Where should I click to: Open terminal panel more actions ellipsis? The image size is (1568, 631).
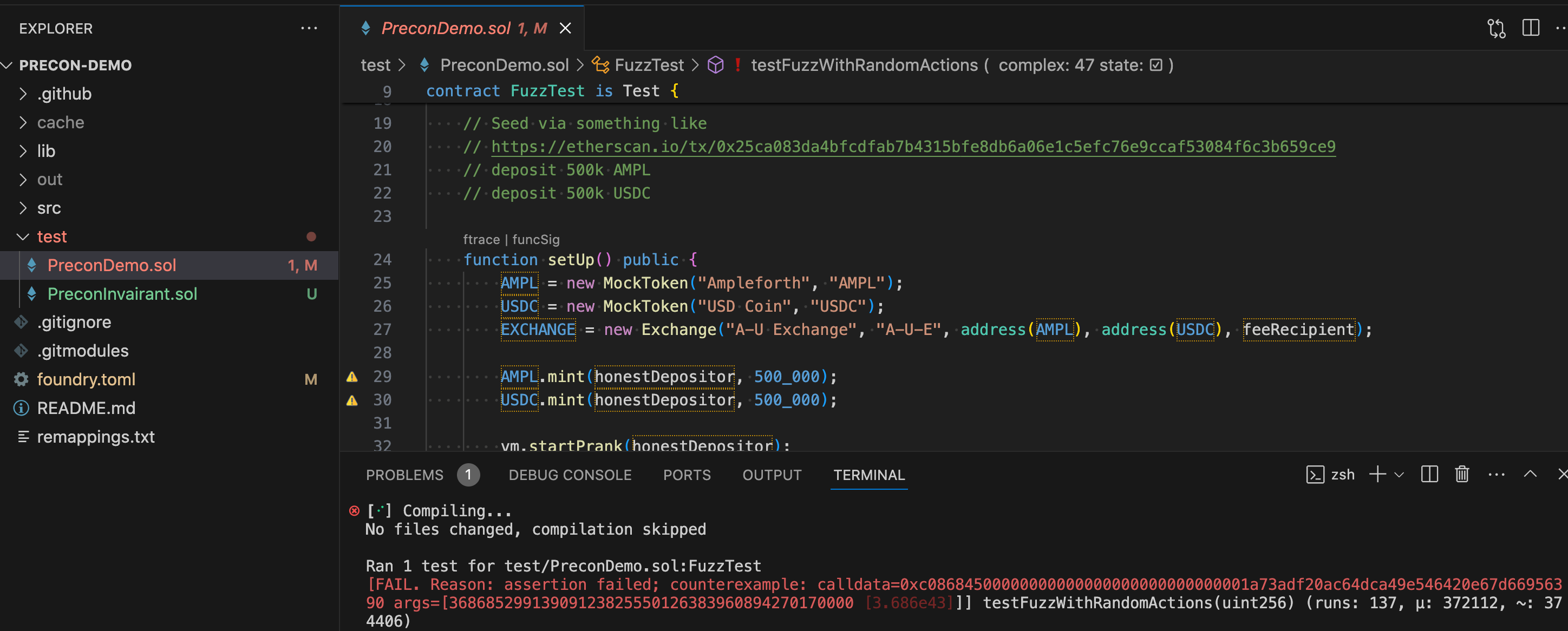[1495, 475]
